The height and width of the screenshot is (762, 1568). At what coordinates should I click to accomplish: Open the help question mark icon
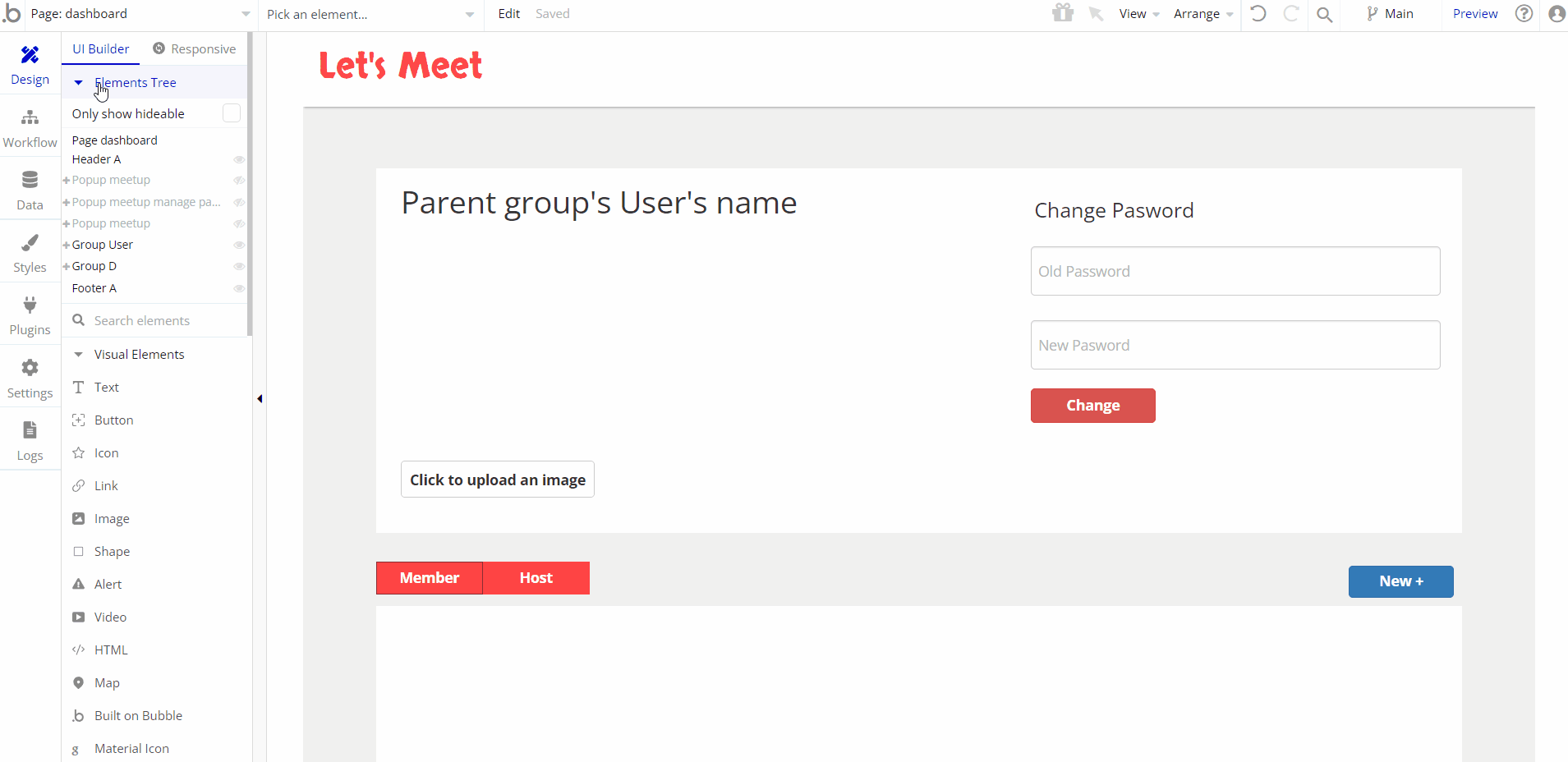[x=1524, y=14]
